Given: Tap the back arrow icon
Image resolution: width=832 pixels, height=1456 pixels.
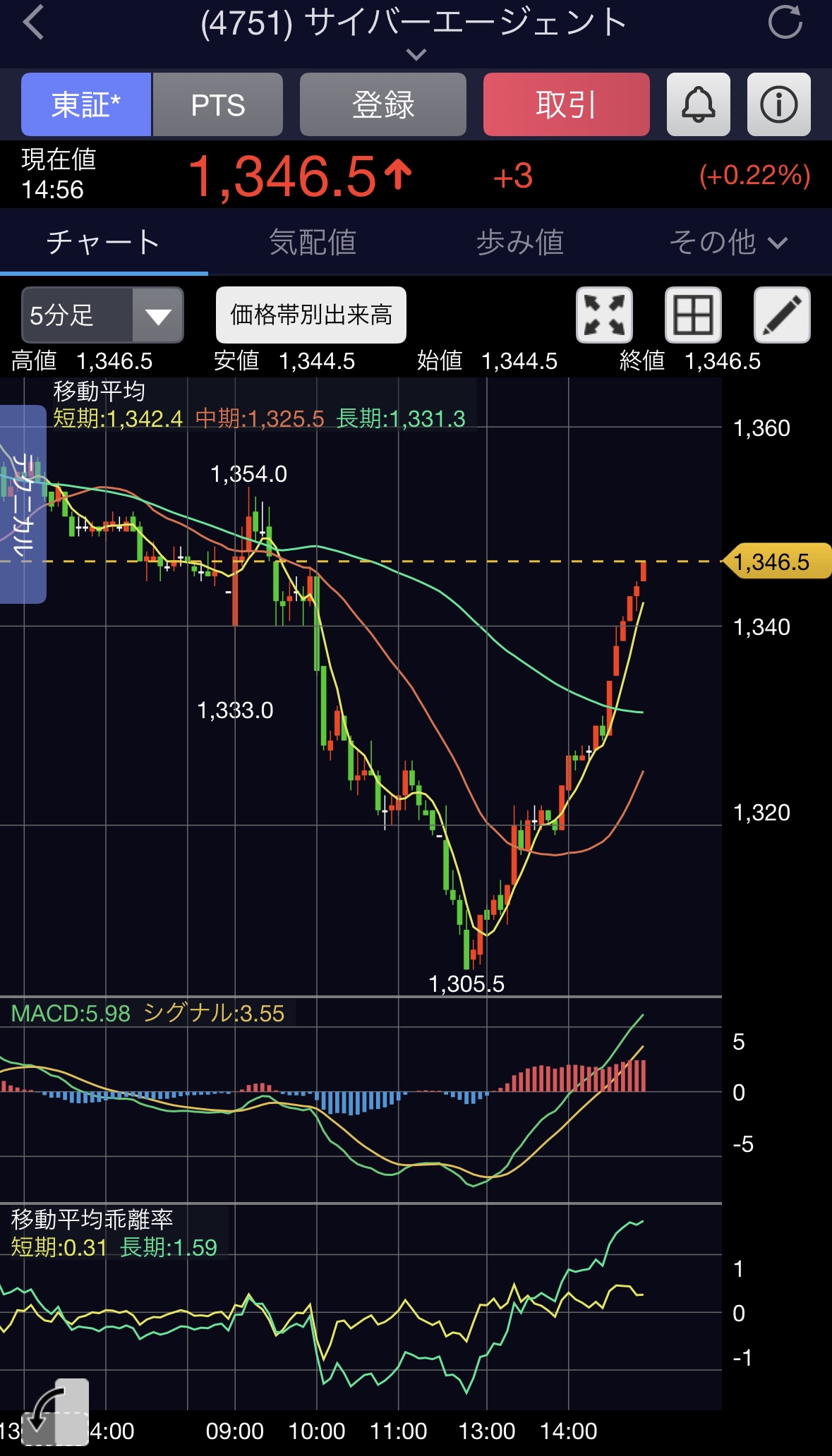Looking at the screenshot, I should (34, 23).
